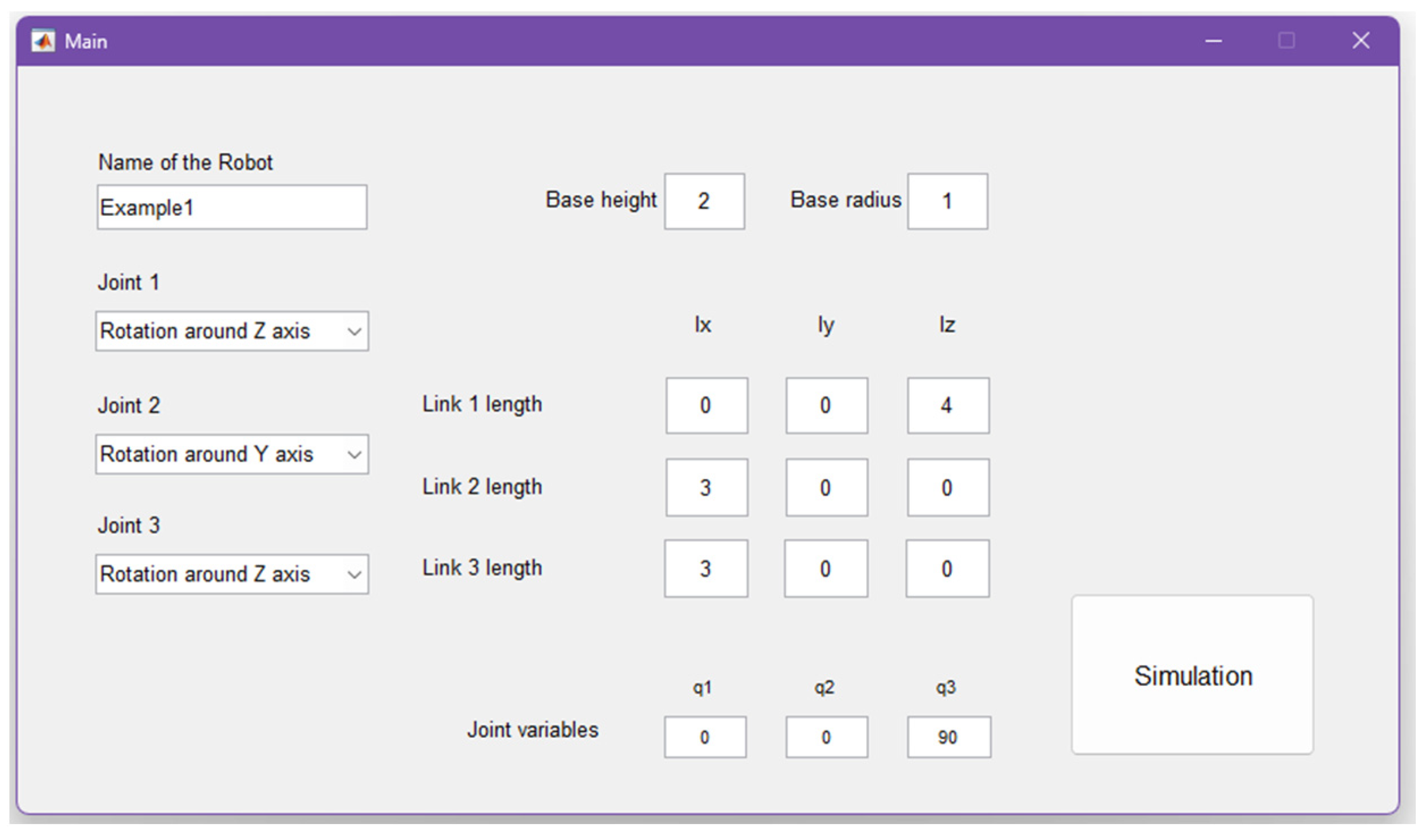Screen dimensions: 1426x840
Task: Select the Base height input box
Action: (x=704, y=201)
